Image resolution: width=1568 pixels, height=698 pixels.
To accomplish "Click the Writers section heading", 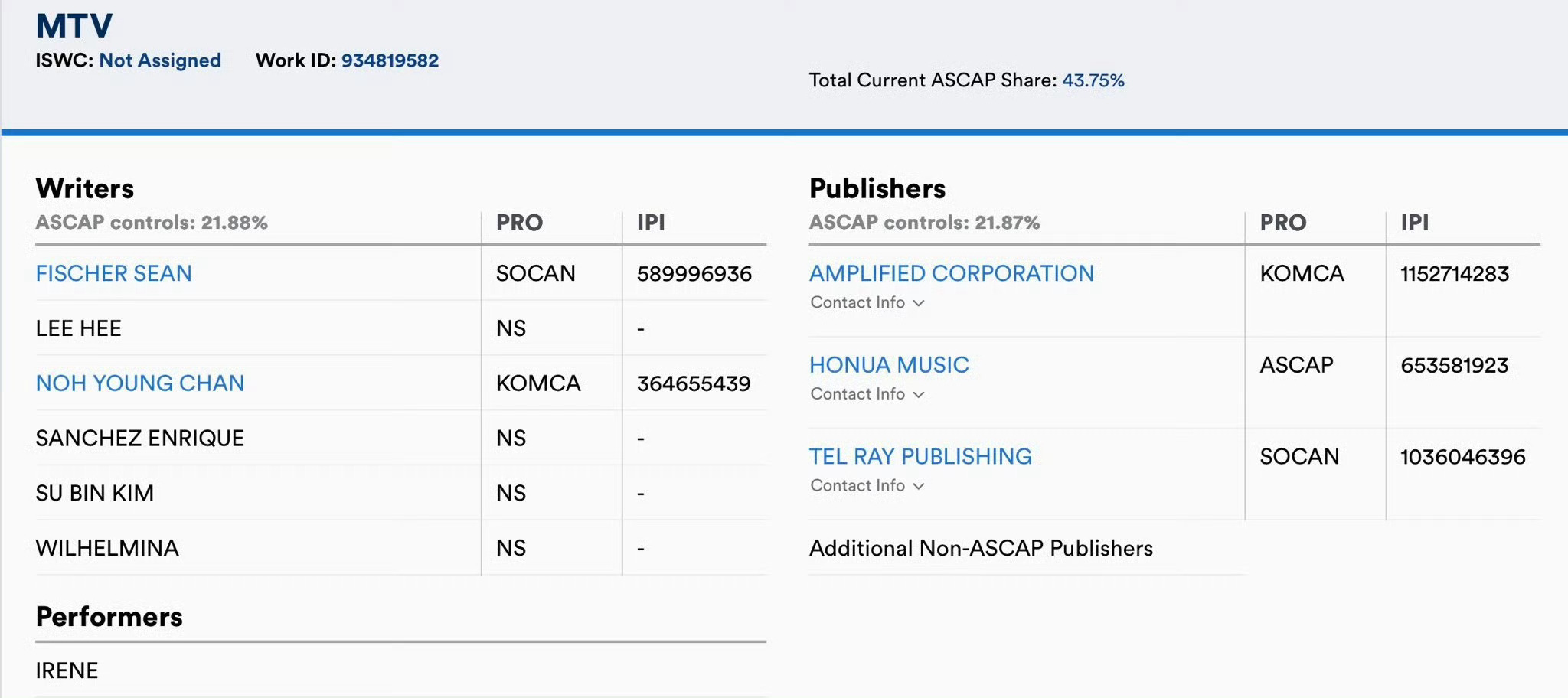I will (85, 188).
